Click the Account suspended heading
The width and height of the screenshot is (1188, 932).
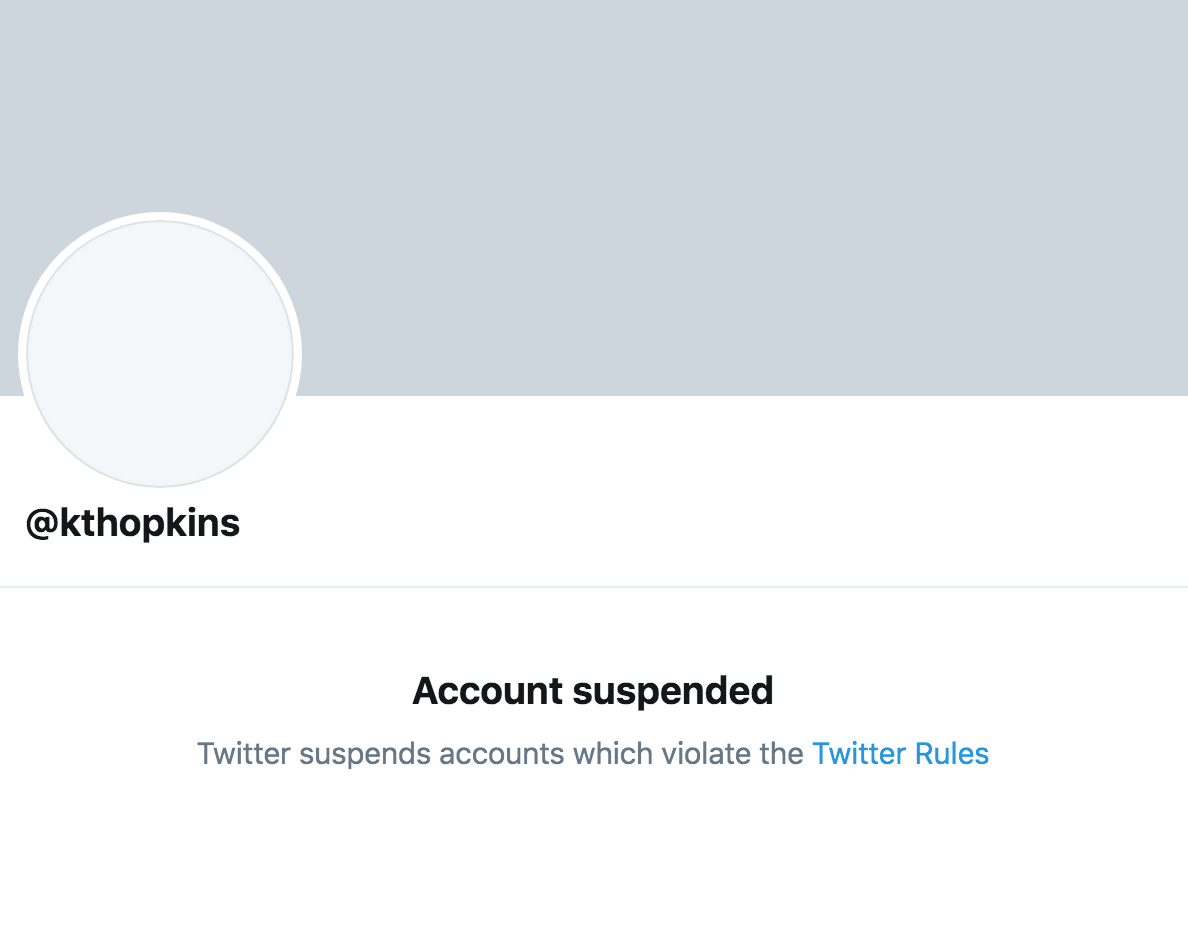point(592,691)
